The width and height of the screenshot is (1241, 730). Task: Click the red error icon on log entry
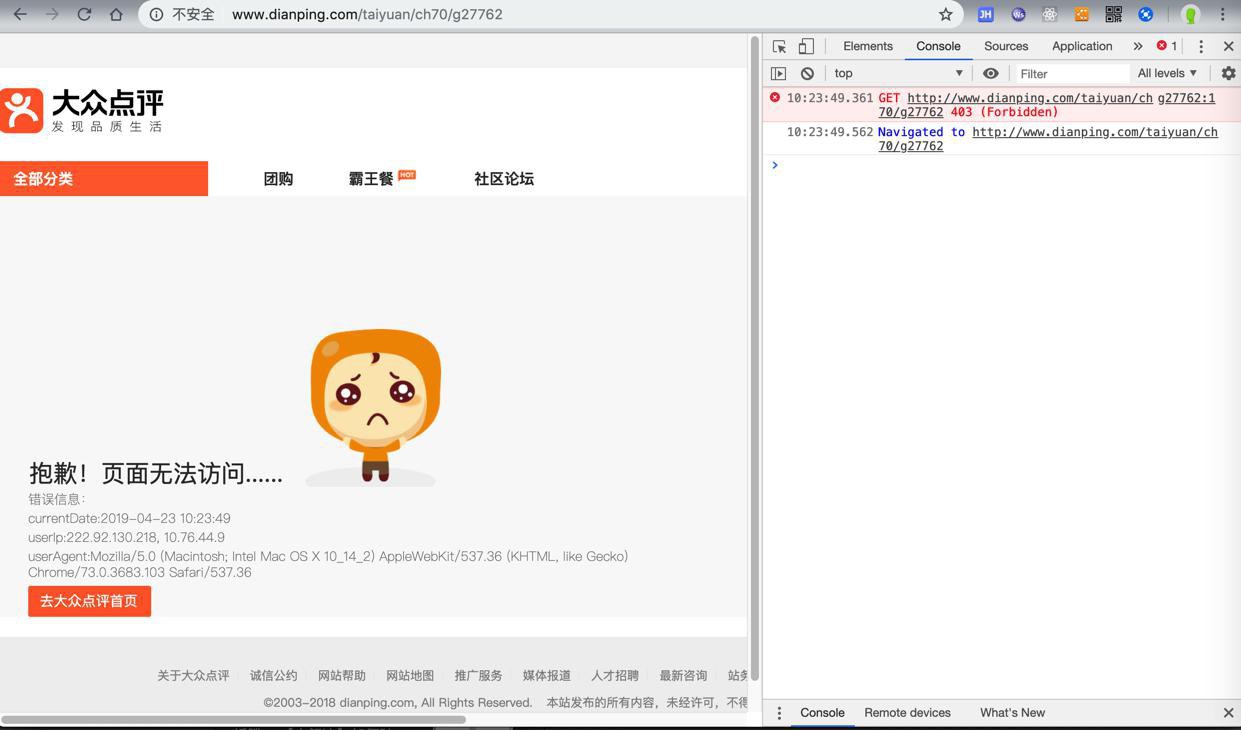(775, 98)
